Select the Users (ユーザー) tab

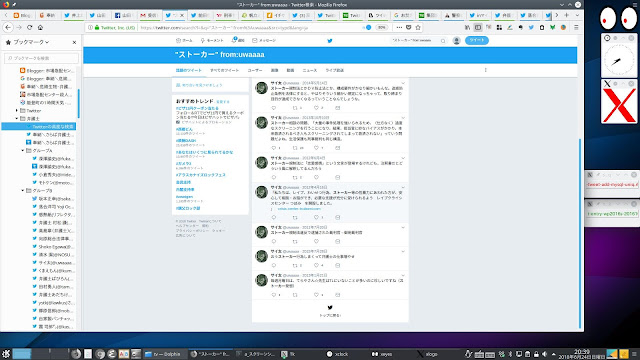coord(255,70)
